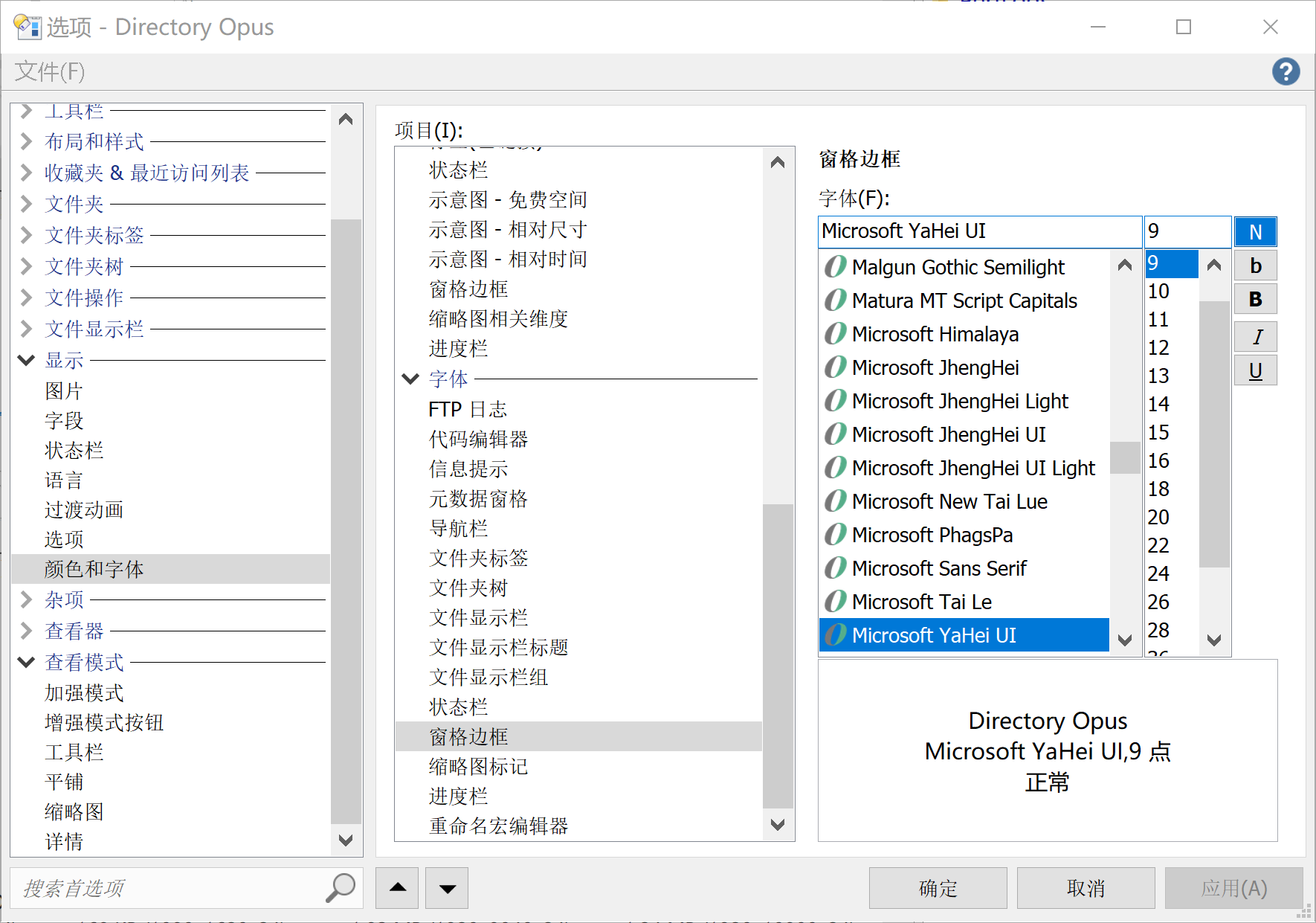Select 增强模式按钮 option page

click(x=104, y=722)
